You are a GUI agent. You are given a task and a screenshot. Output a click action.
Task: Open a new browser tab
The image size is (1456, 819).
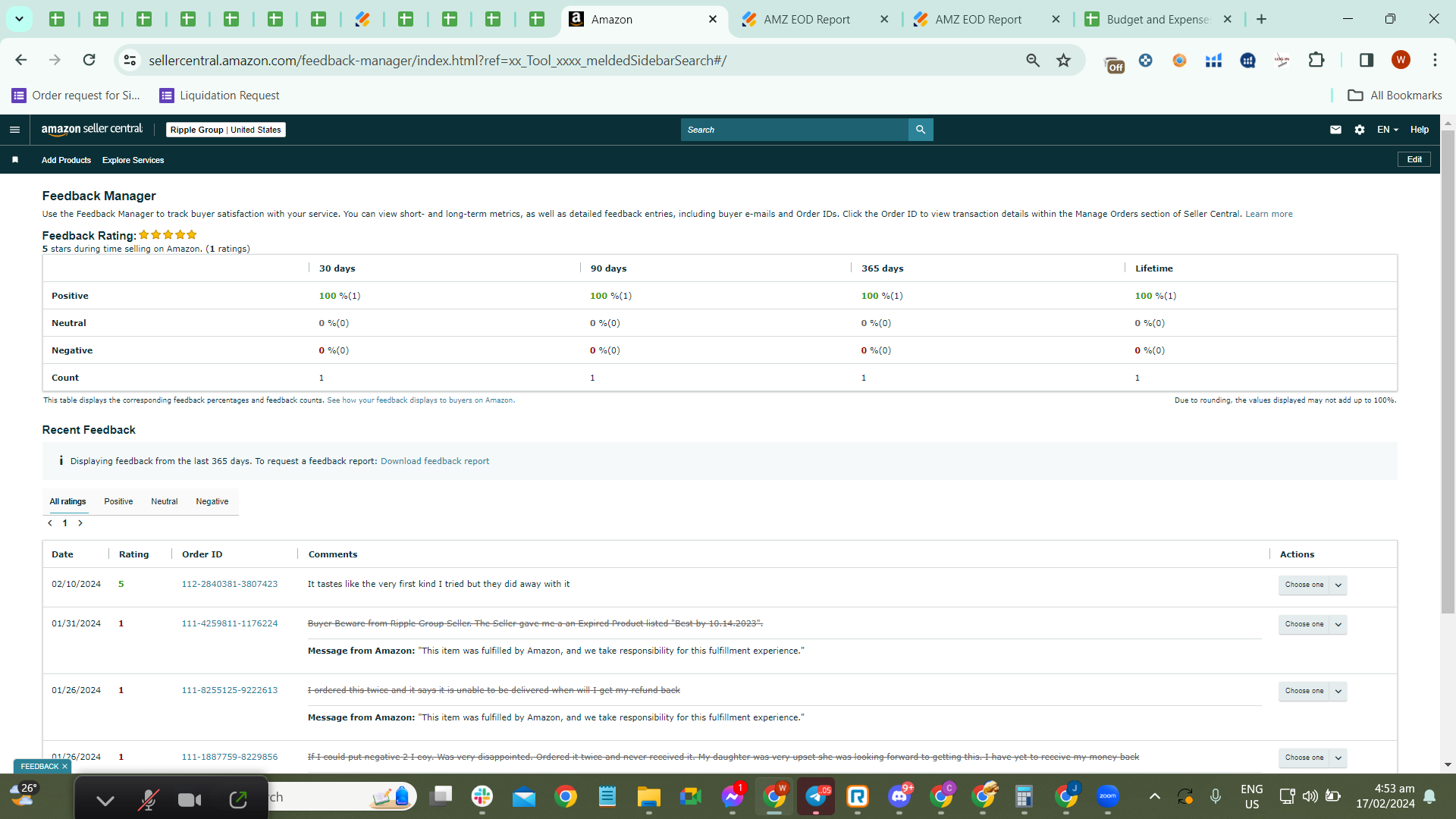pyautogui.click(x=1262, y=19)
